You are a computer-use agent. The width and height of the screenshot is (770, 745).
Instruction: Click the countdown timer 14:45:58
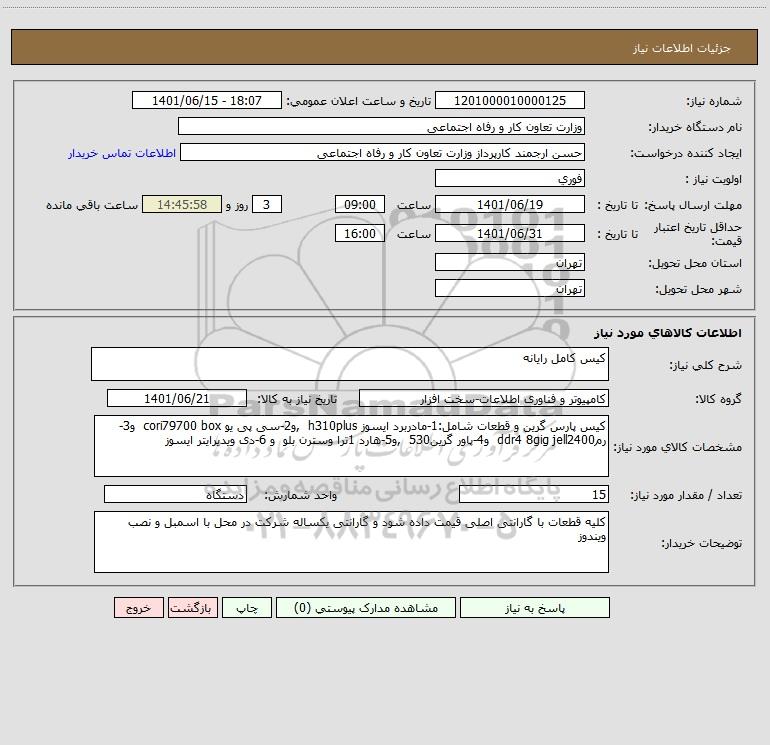click(x=182, y=204)
